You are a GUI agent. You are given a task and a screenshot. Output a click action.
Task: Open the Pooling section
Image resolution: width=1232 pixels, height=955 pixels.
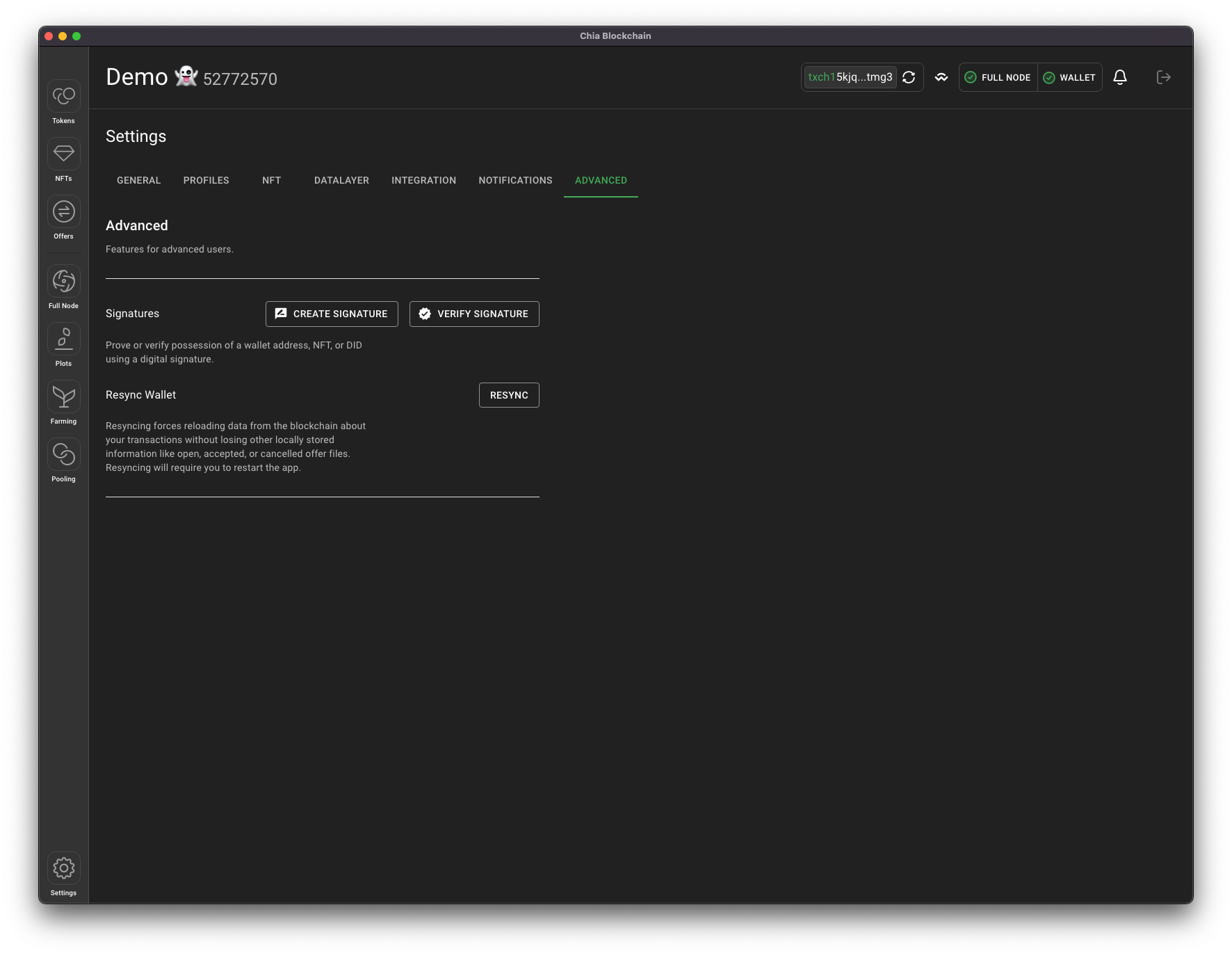63,460
